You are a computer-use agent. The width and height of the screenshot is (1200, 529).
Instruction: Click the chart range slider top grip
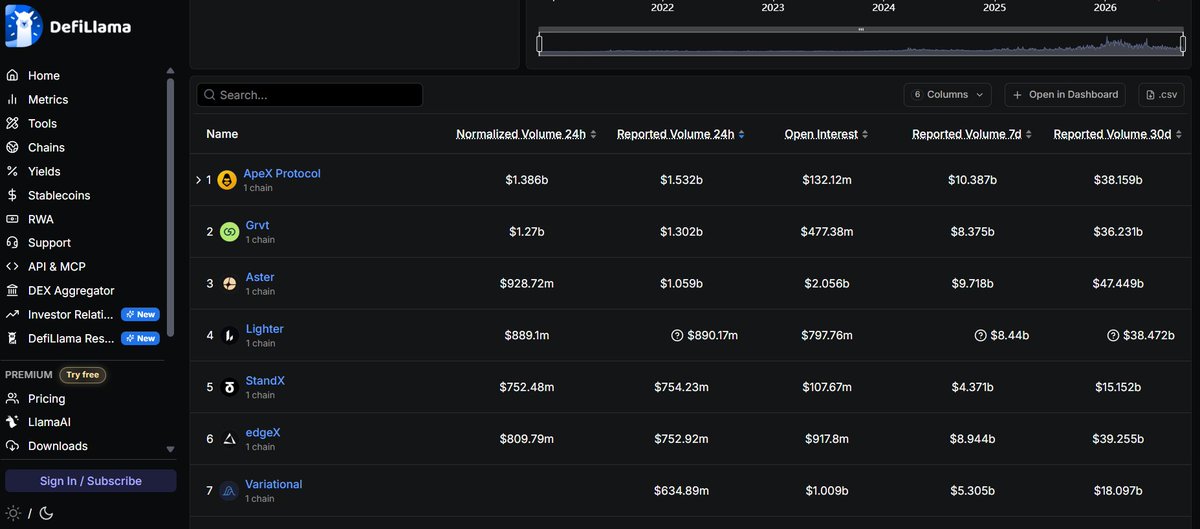[861, 29]
